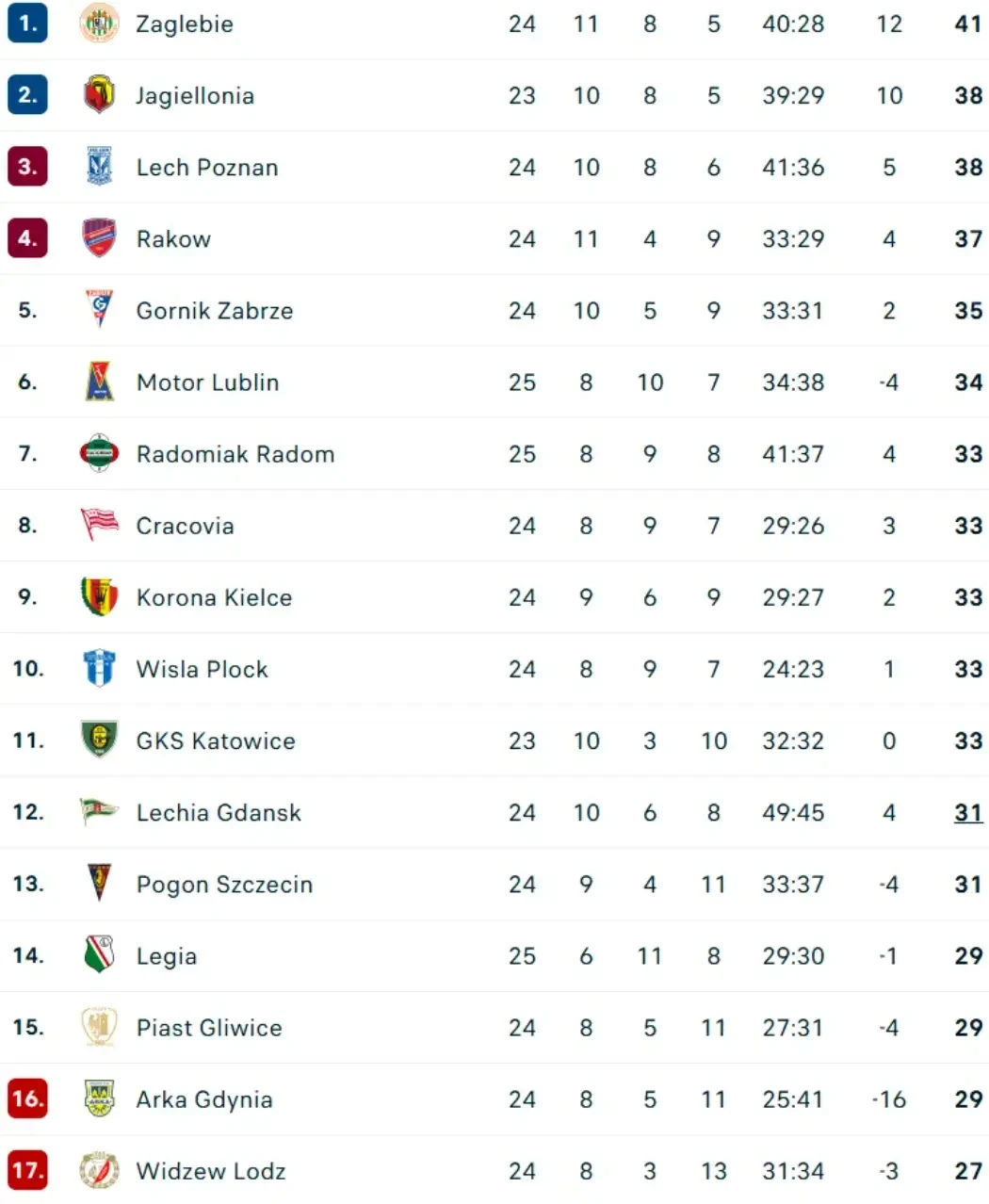Click the Jagiellonia club crest
Viewport: 989px width, 1204px height.
[99, 95]
